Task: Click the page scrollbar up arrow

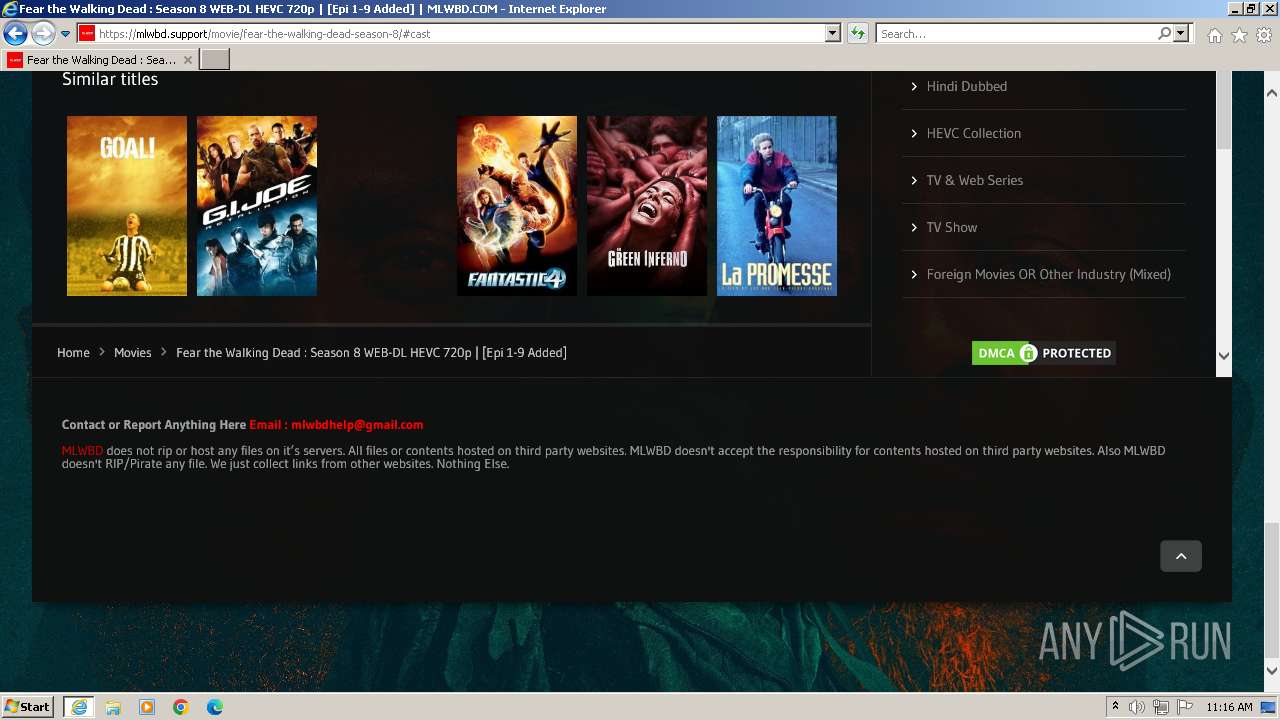Action: (x=1272, y=93)
